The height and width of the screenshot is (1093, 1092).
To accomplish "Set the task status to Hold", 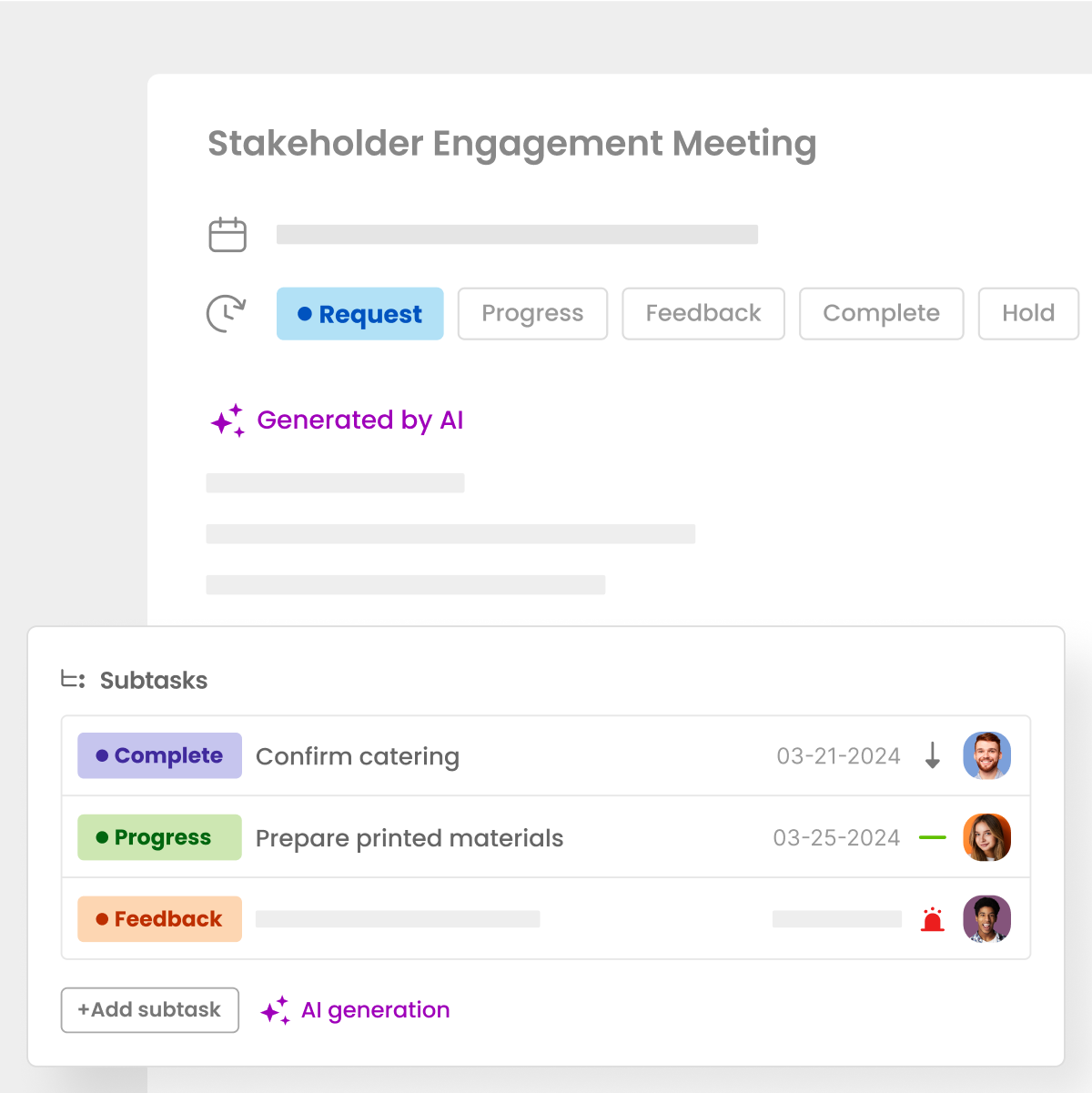I will pos(1027,313).
